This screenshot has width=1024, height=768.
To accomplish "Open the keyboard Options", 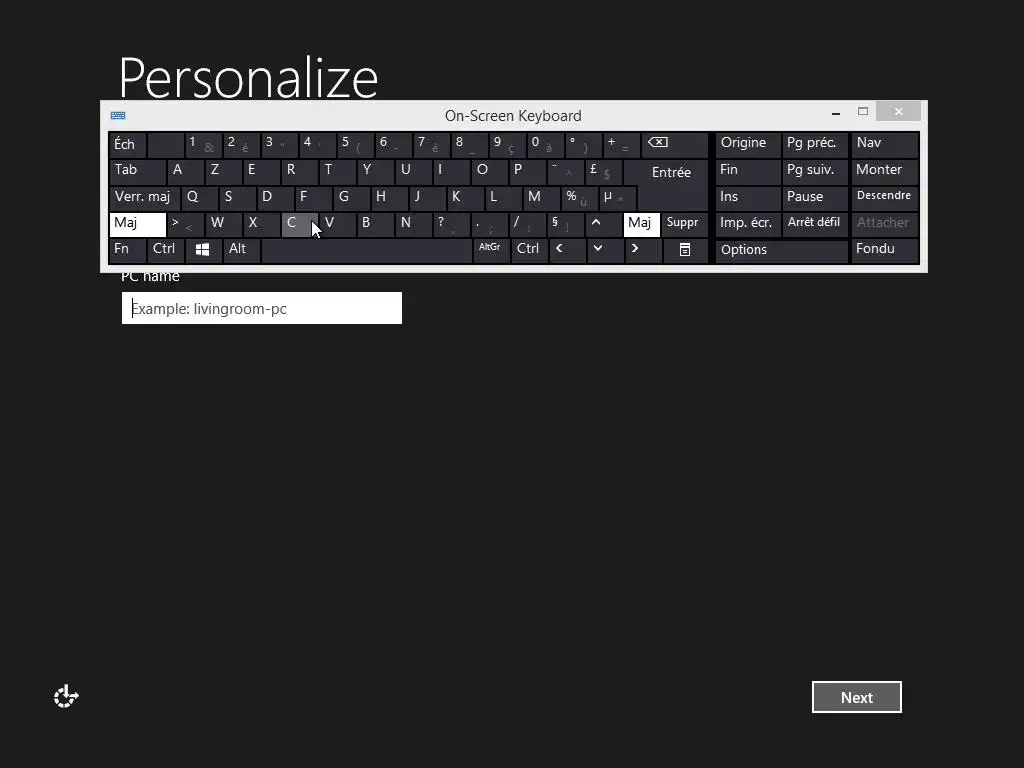I will coord(782,251).
